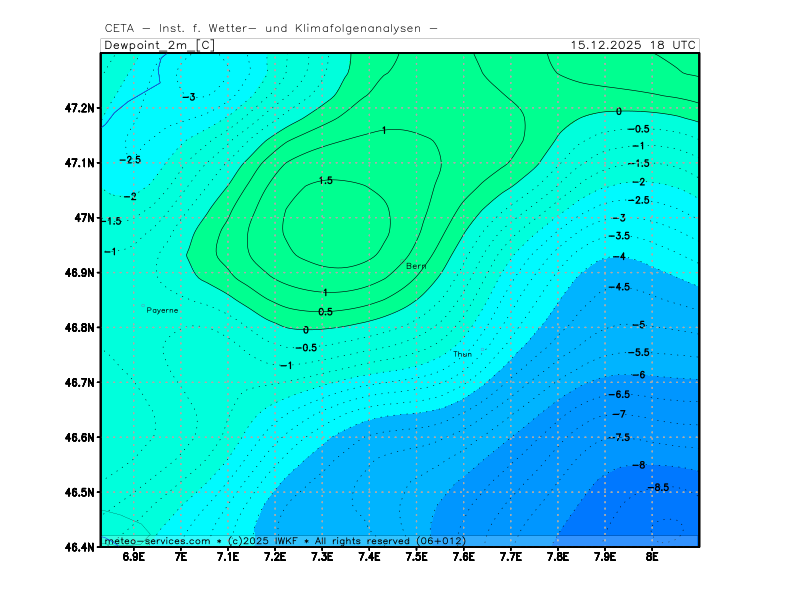Click the CETA institute header text
This screenshot has width=800, height=600.
pos(270,28)
